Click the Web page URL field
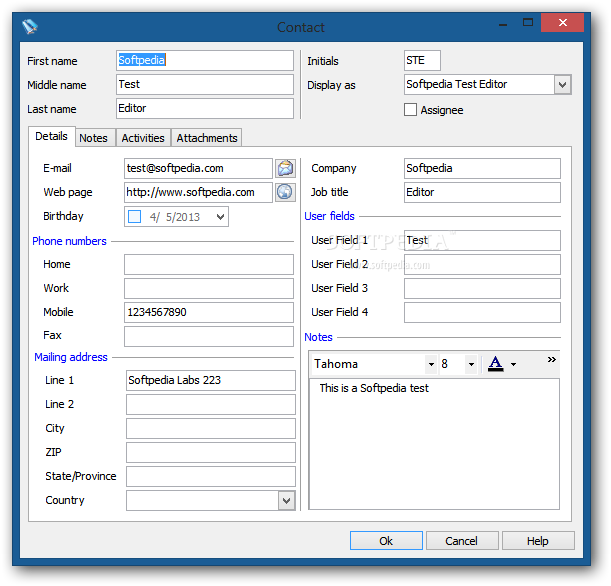The image size is (611, 586). (x=198, y=192)
